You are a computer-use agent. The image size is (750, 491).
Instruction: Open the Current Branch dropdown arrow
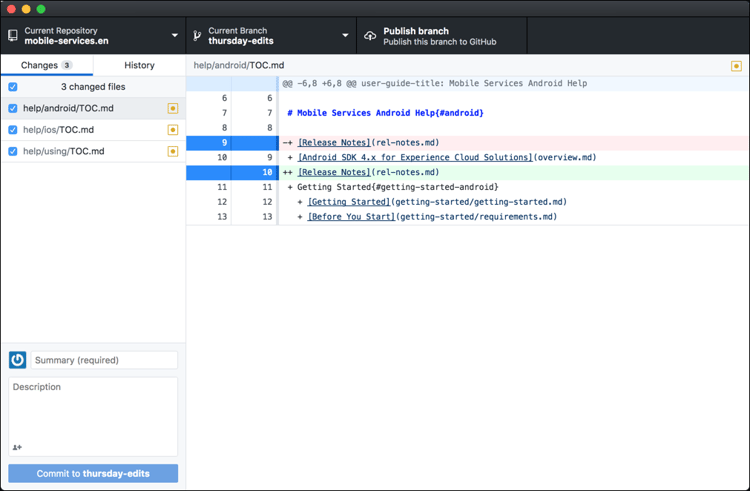(345, 35)
